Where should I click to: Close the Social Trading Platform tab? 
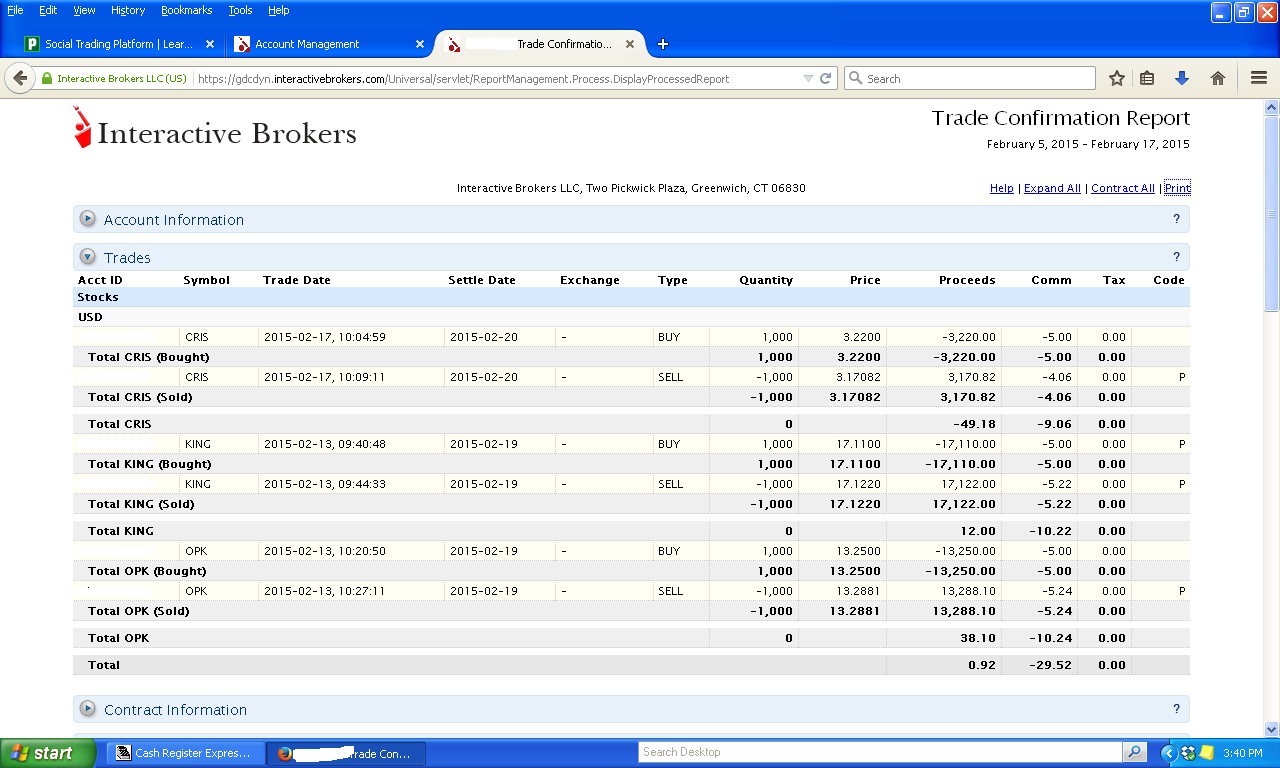click(x=210, y=44)
